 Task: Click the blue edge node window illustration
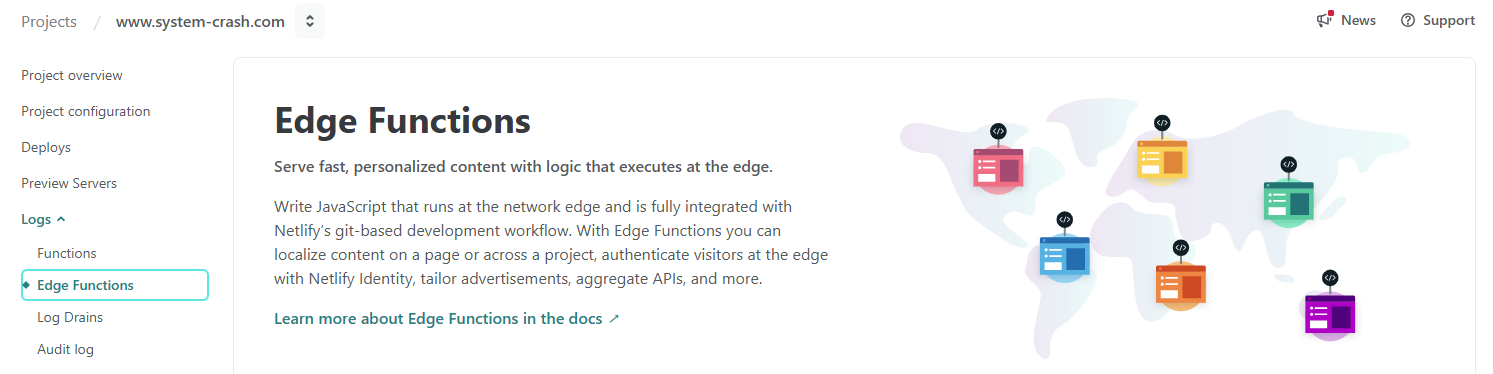pos(1064,255)
